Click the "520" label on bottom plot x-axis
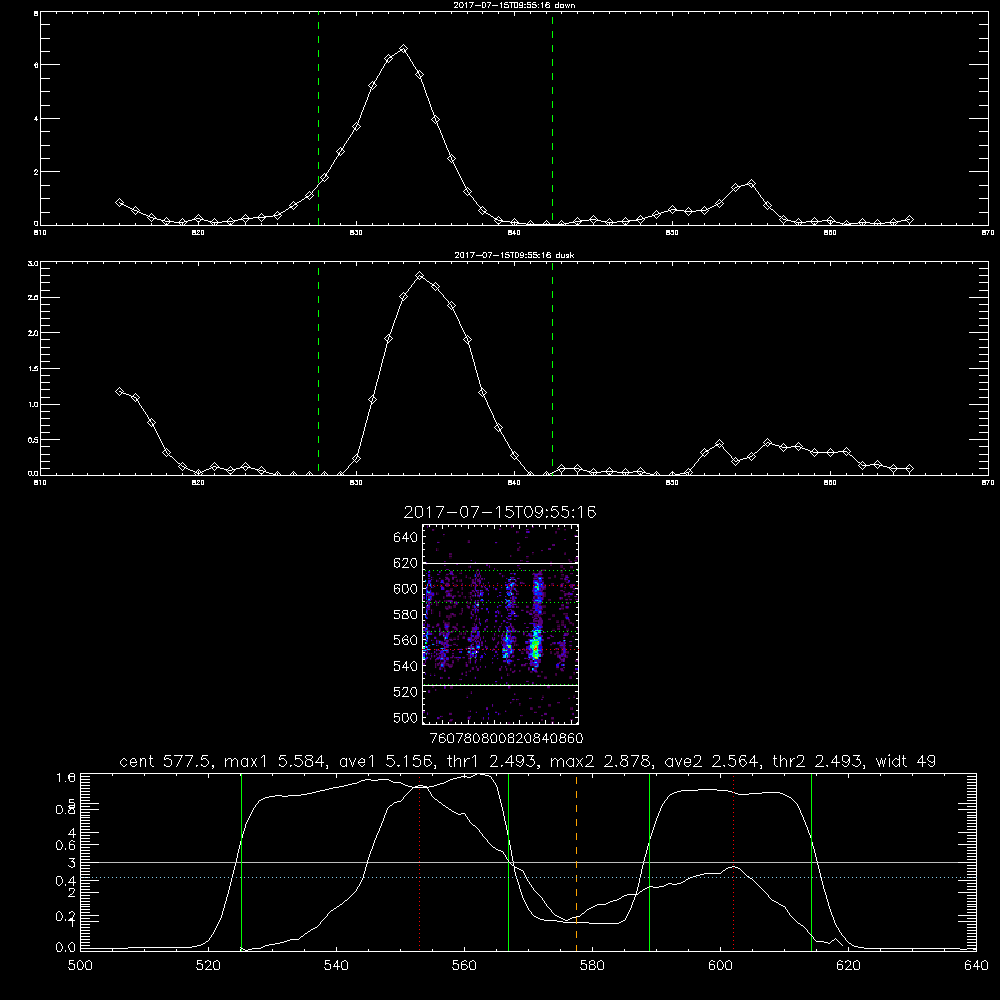Image resolution: width=1000 pixels, height=1000 pixels. [x=208, y=966]
